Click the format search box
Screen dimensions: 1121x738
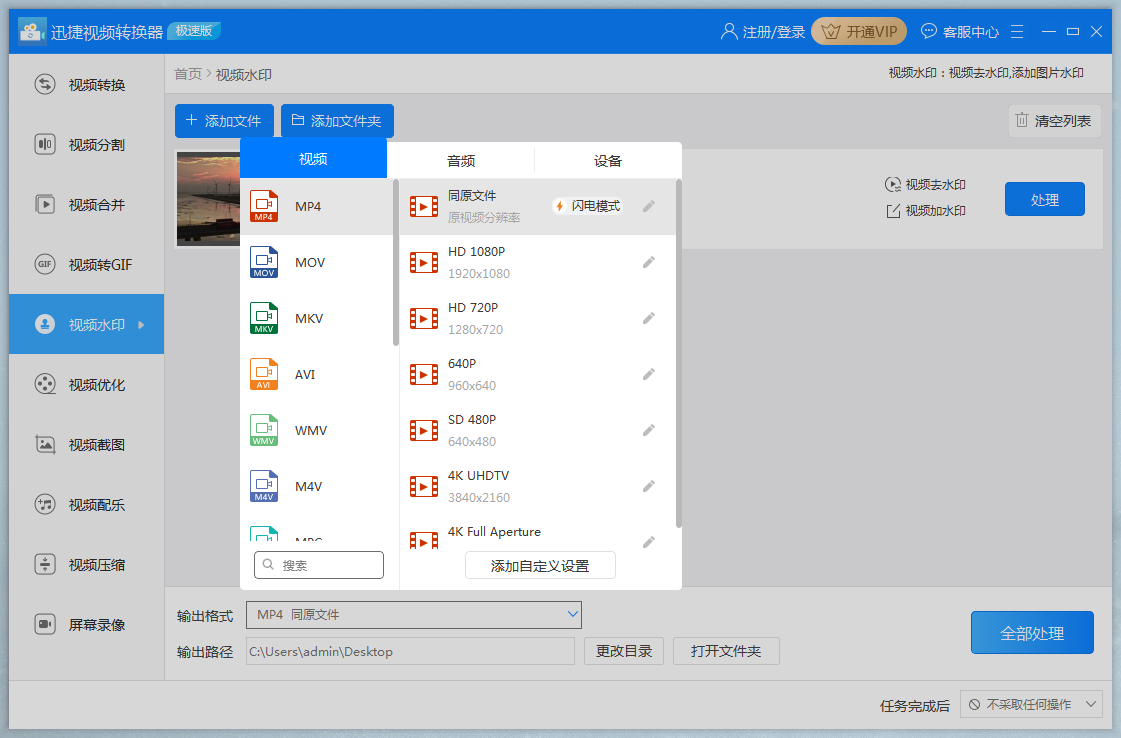pos(318,564)
